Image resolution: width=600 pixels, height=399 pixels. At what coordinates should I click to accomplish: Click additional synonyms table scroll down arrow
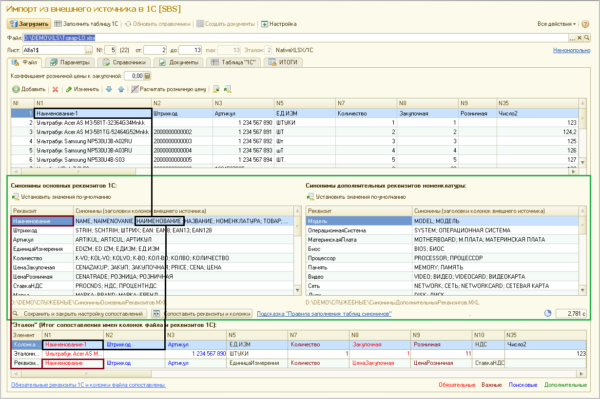[582, 291]
